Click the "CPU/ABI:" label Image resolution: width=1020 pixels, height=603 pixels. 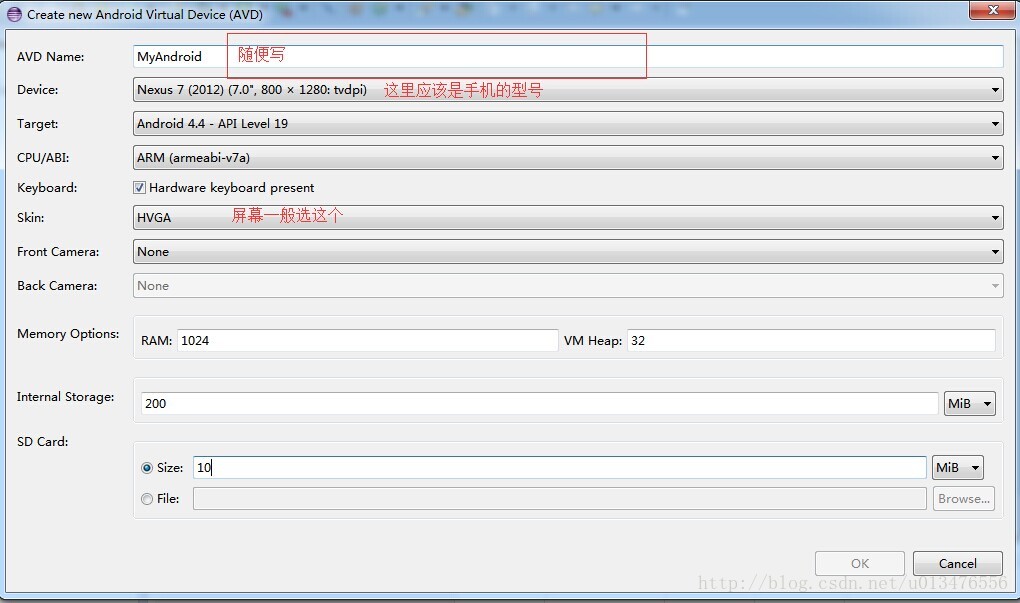[x=43, y=157]
